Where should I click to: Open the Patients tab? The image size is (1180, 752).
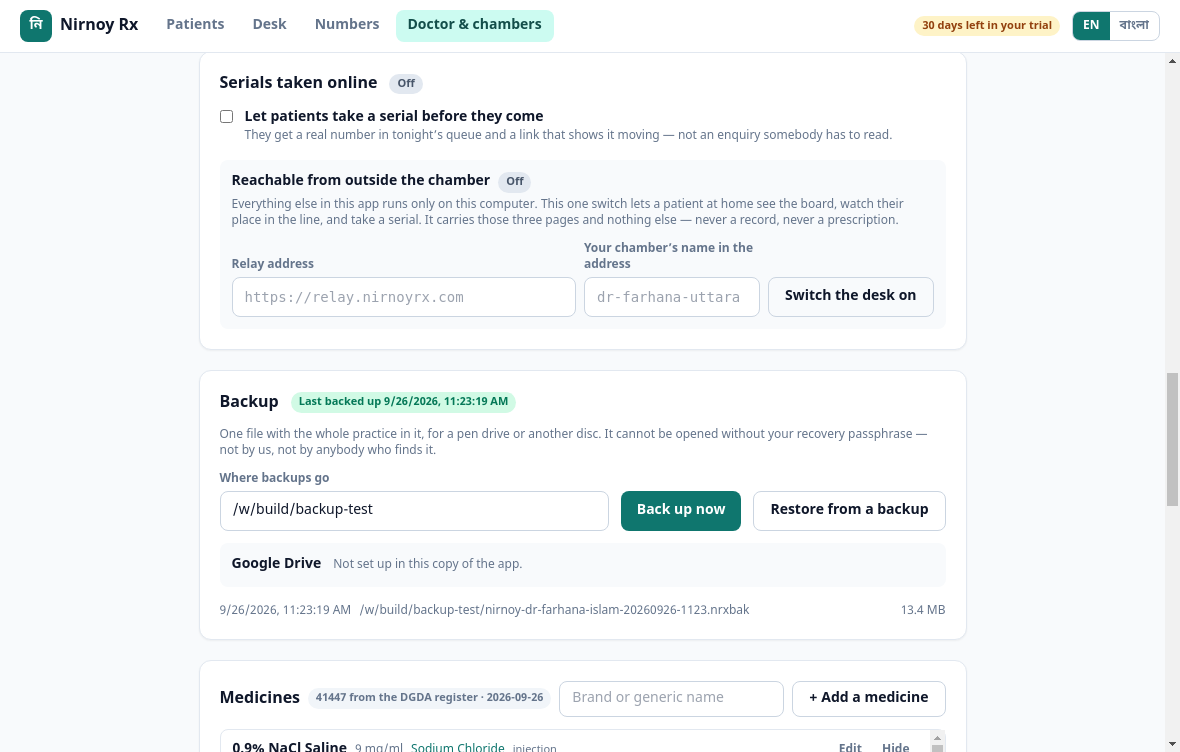click(x=195, y=24)
